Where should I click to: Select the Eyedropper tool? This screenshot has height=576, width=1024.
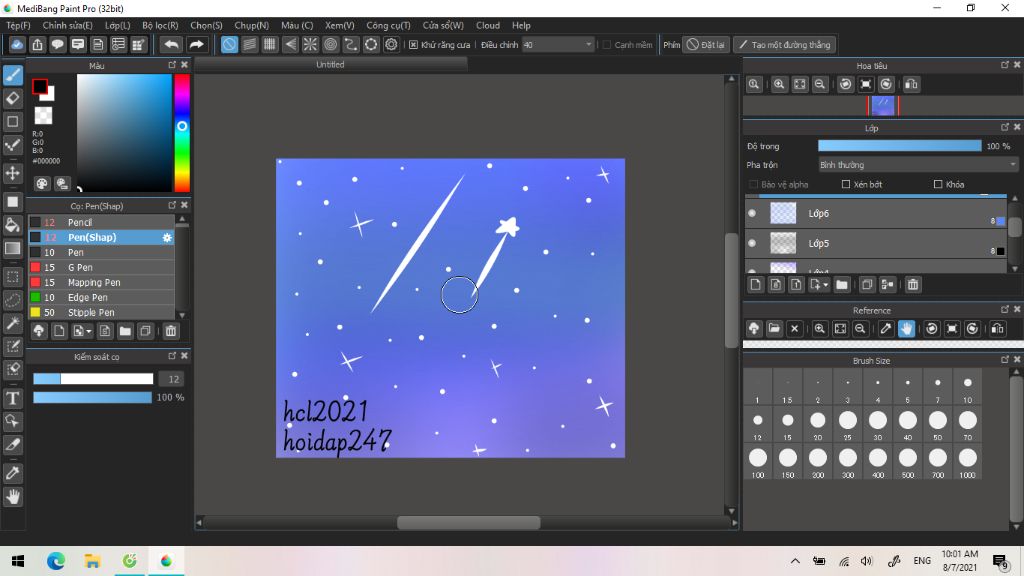[x=12, y=473]
